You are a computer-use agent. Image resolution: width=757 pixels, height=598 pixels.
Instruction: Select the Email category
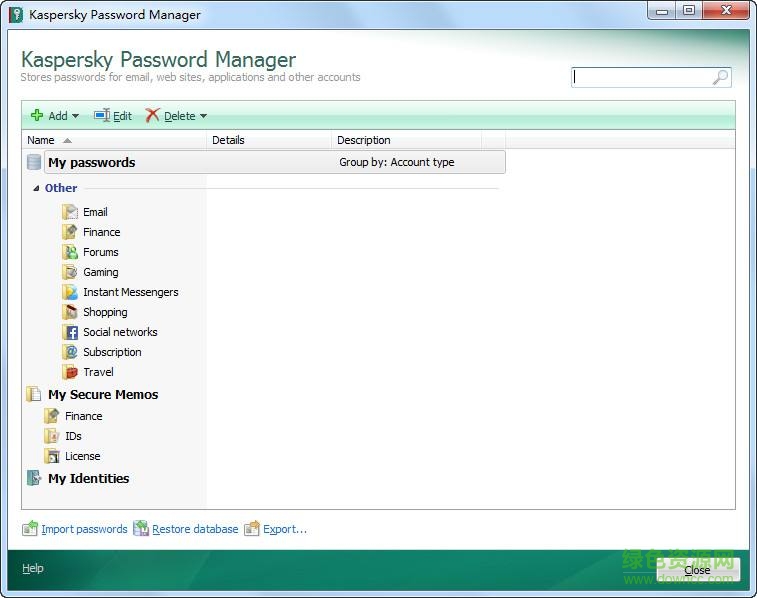pos(95,212)
